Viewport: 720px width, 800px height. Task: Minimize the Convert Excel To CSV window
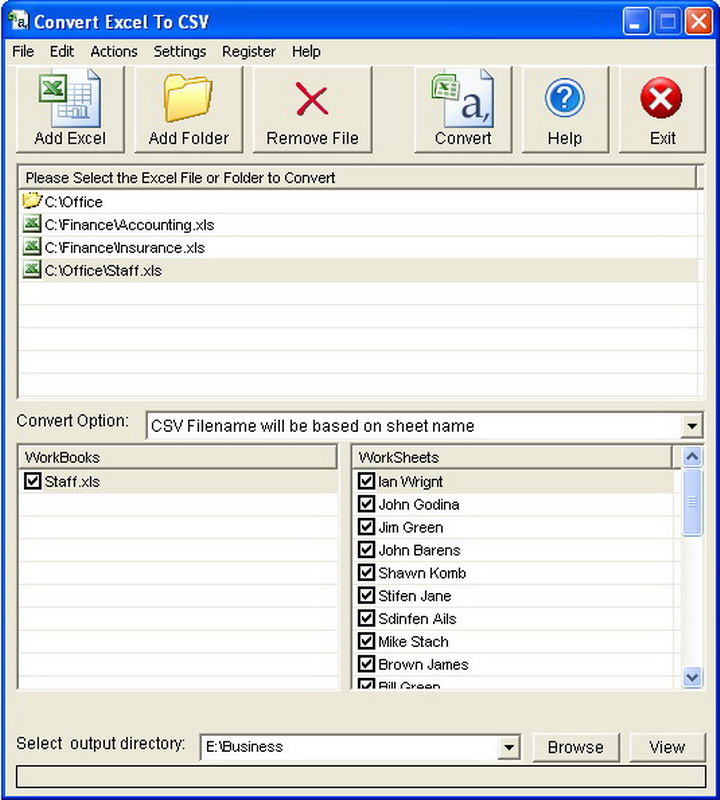coord(636,21)
